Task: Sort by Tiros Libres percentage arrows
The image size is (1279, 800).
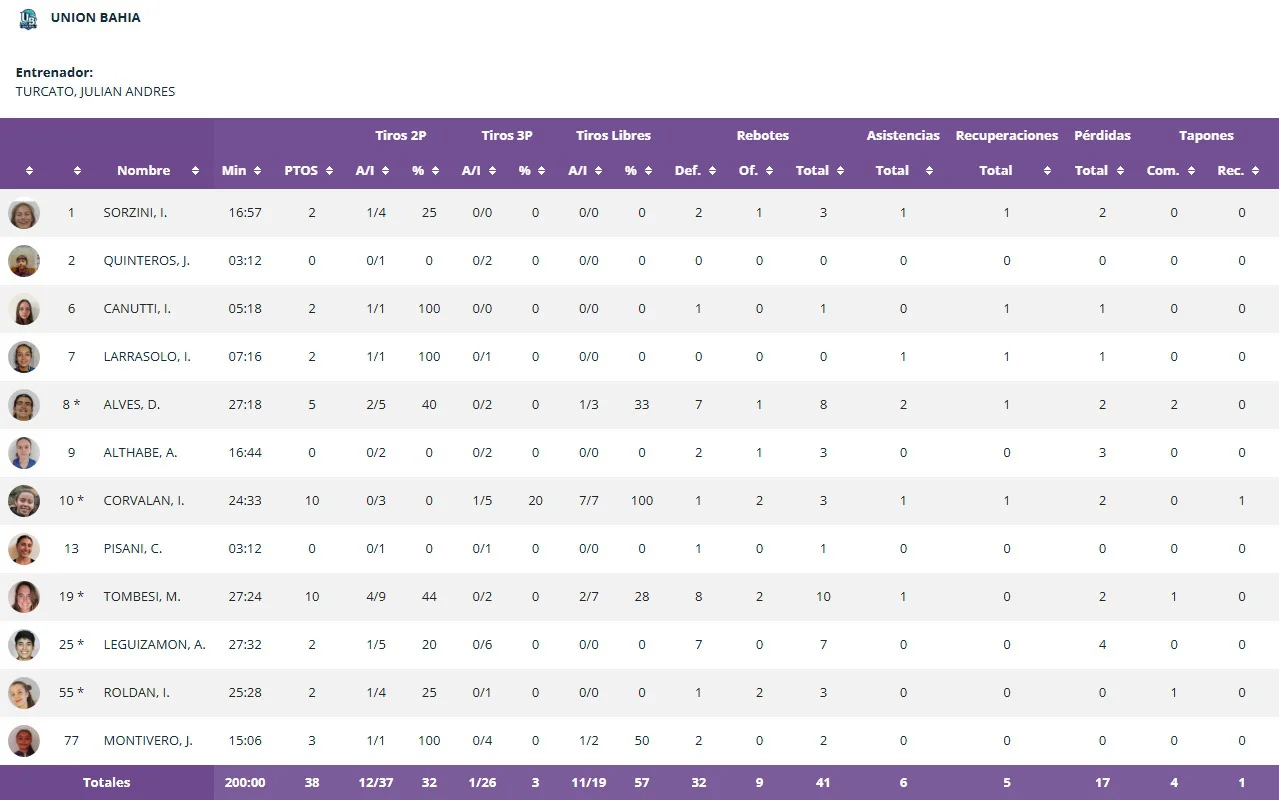Action: click(x=647, y=171)
